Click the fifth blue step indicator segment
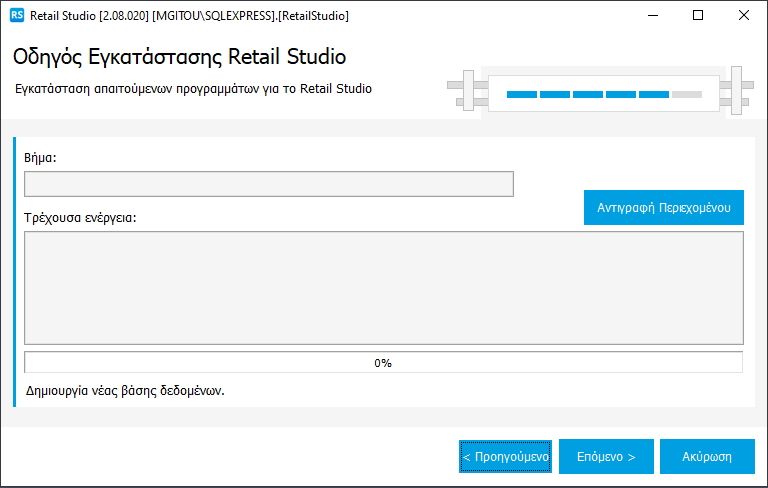 click(x=654, y=94)
